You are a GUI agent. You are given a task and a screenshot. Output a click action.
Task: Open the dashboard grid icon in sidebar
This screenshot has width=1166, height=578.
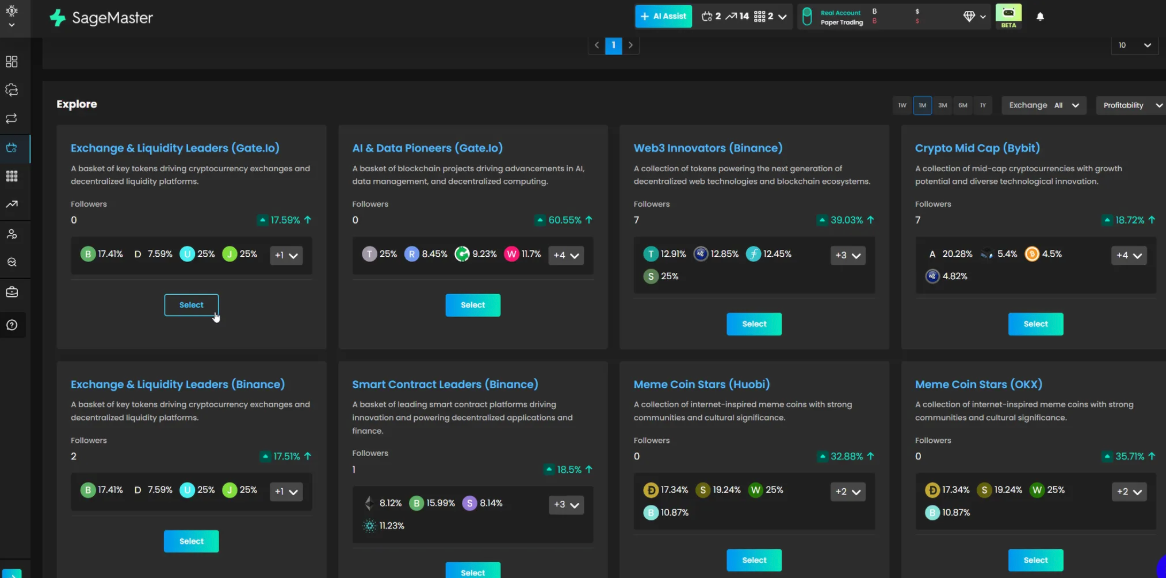(x=11, y=62)
